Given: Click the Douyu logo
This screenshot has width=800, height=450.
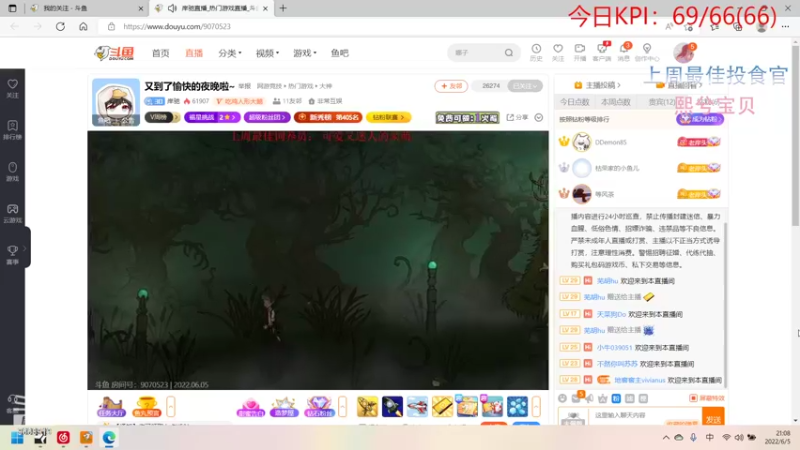Looking at the screenshot, I should tap(114, 53).
